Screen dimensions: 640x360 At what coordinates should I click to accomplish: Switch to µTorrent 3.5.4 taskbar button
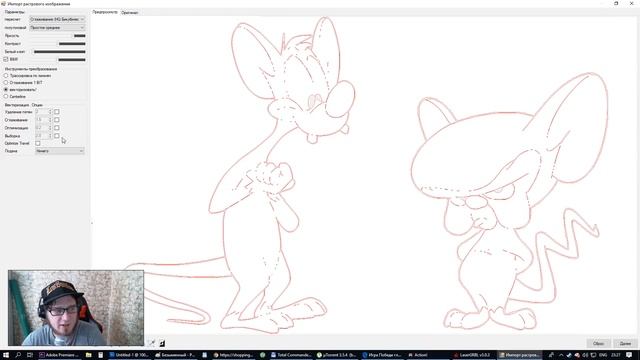click(x=337, y=355)
